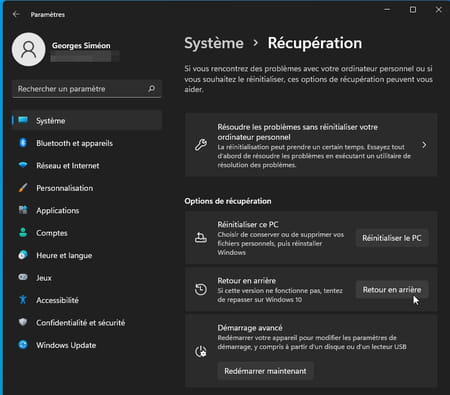The height and width of the screenshot is (395, 450).
Task: Expand the Résoudre les problèmes chevron
Action: tap(424, 145)
